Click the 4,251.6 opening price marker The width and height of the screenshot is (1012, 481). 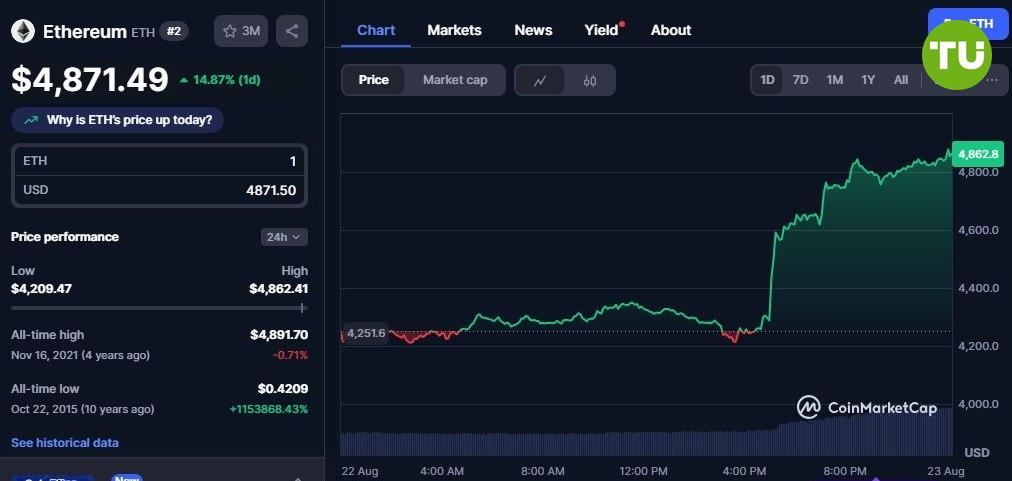tap(365, 333)
